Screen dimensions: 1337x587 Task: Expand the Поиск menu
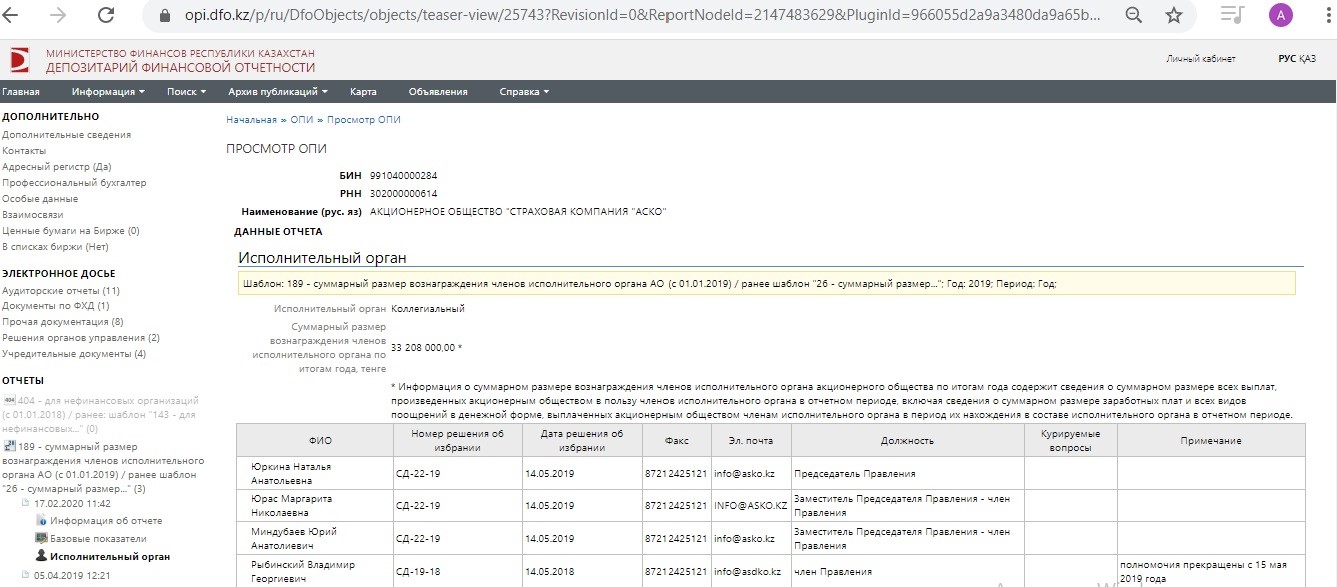click(186, 92)
